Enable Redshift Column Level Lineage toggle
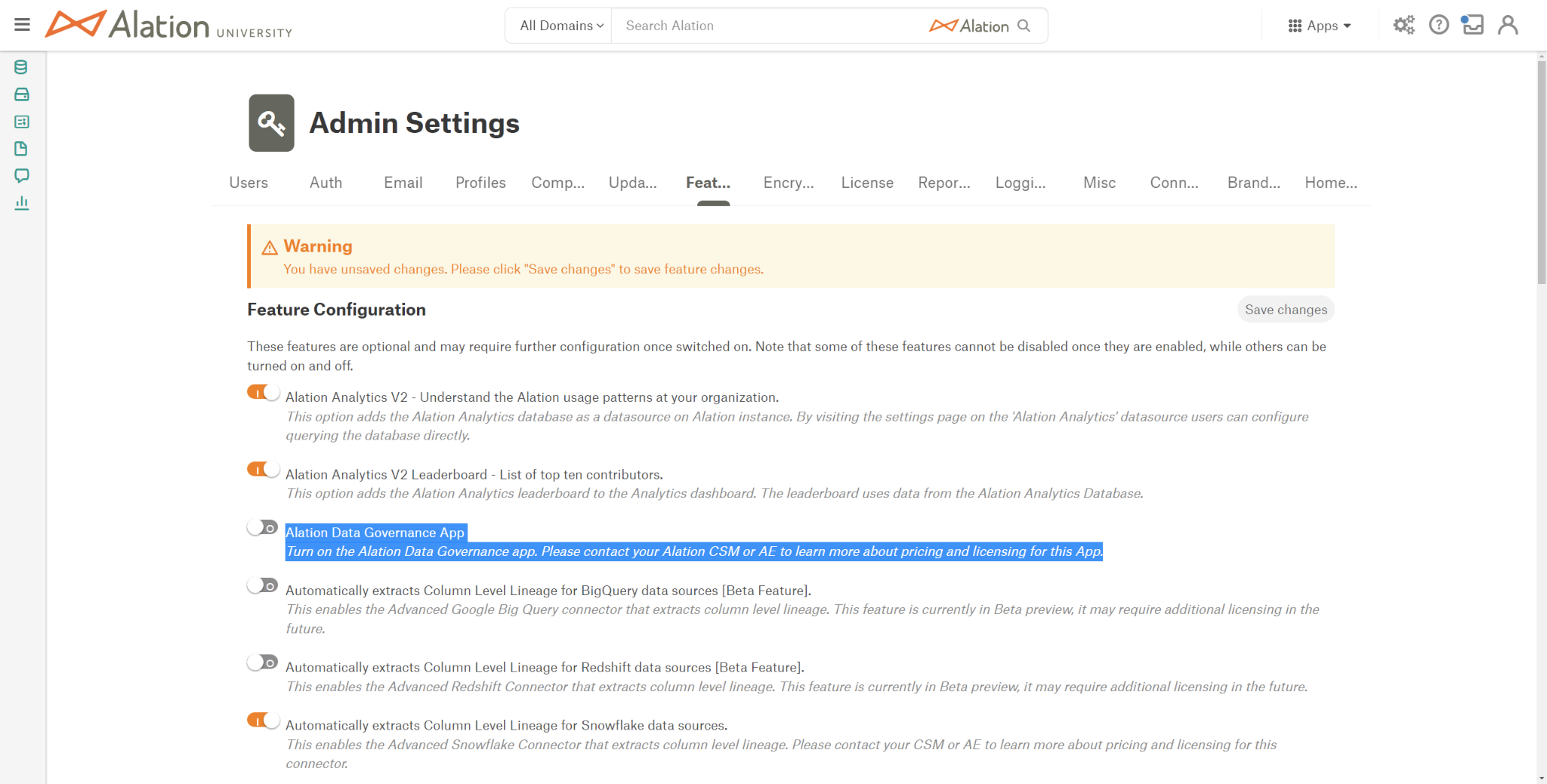1547x784 pixels. pos(263,662)
